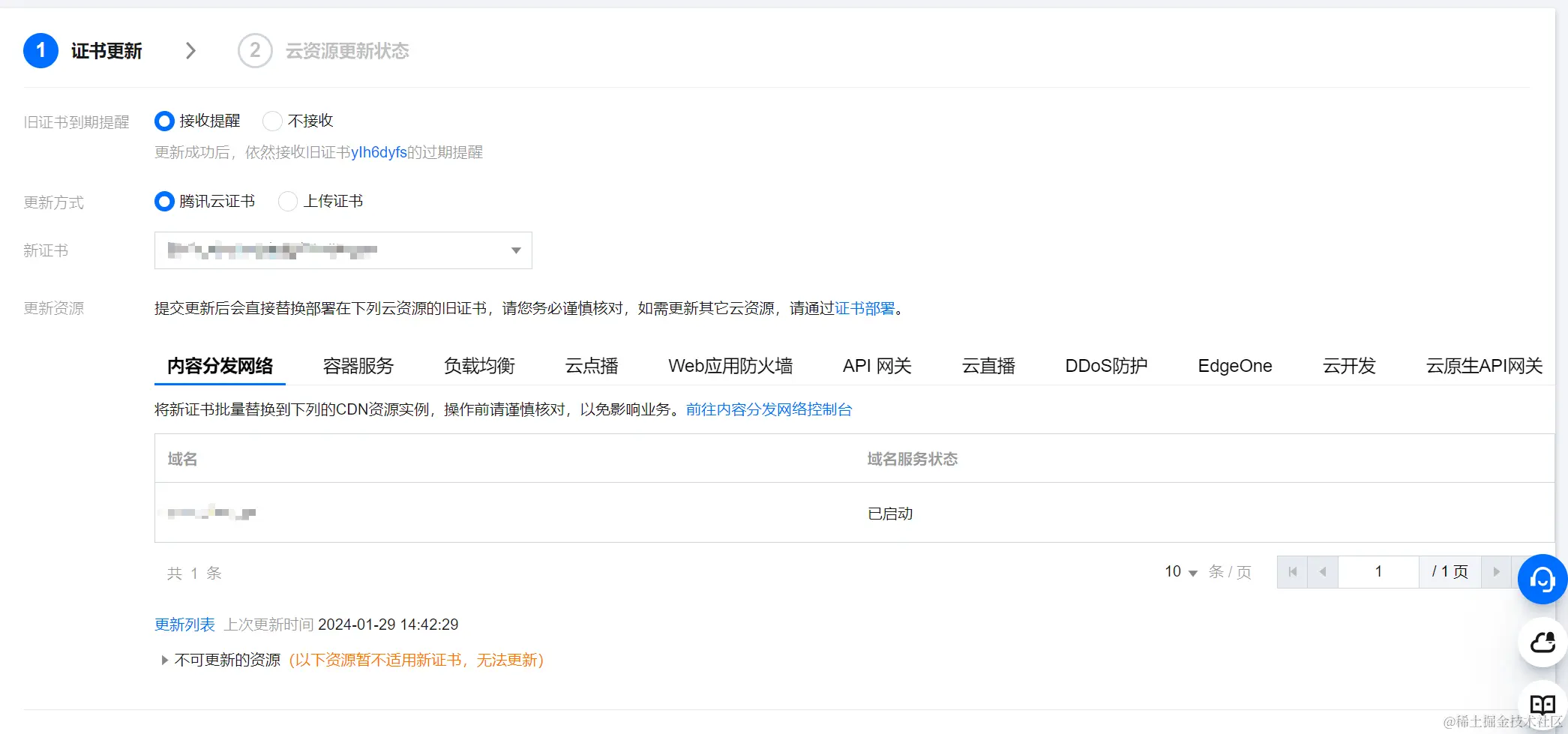Switch to 云直播 tab
Image resolution: width=1568 pixels, height=734 pixels.
[x=988, y=366]
